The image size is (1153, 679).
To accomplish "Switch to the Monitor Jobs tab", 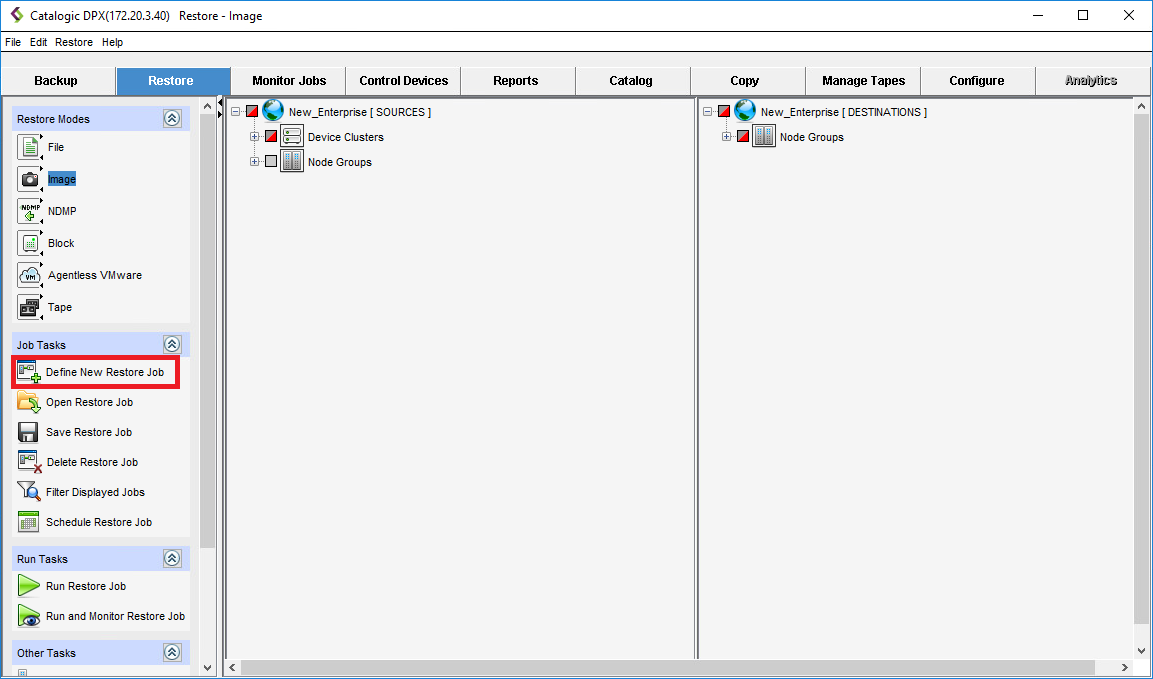I will pos(288,81).
